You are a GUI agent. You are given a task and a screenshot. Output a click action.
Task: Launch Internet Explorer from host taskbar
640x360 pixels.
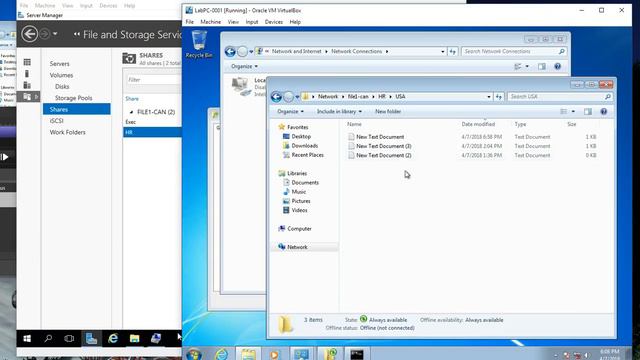113,338
